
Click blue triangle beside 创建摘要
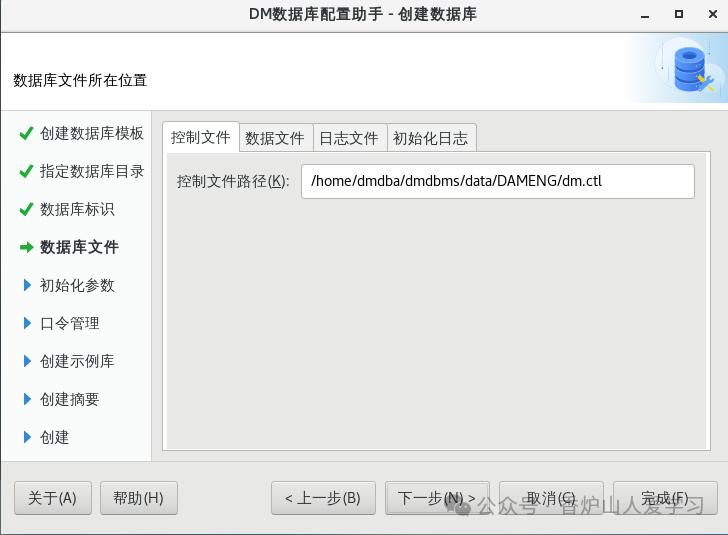point(27,399)
